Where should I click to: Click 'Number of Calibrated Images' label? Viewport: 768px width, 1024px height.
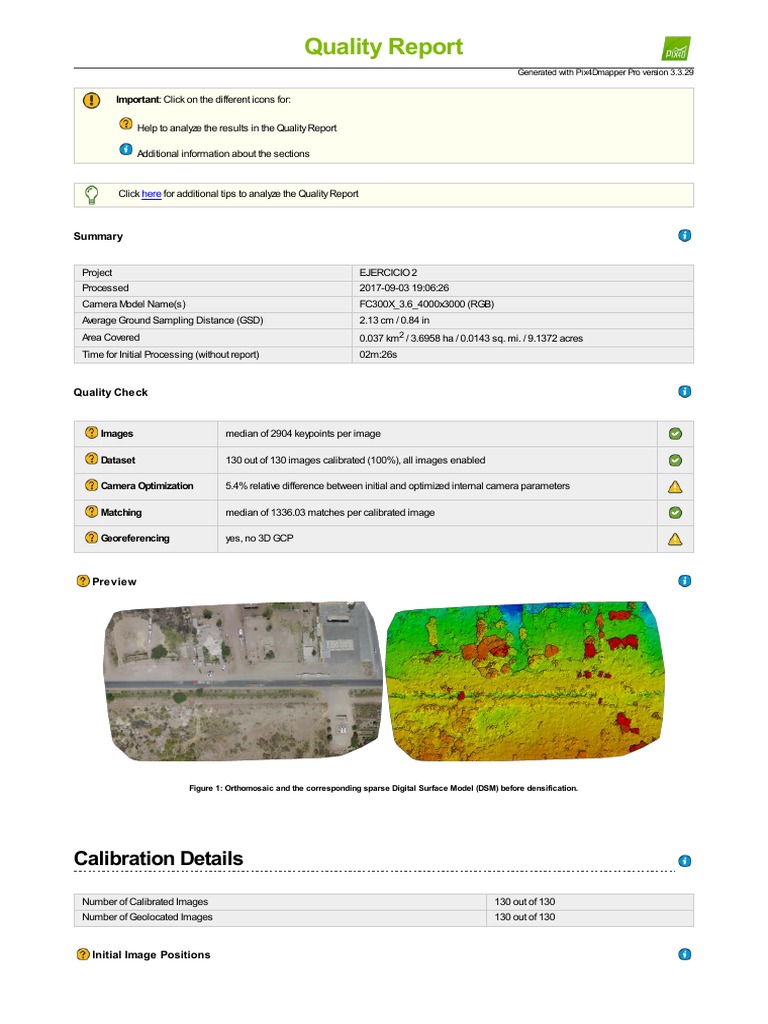coord(145,902)
